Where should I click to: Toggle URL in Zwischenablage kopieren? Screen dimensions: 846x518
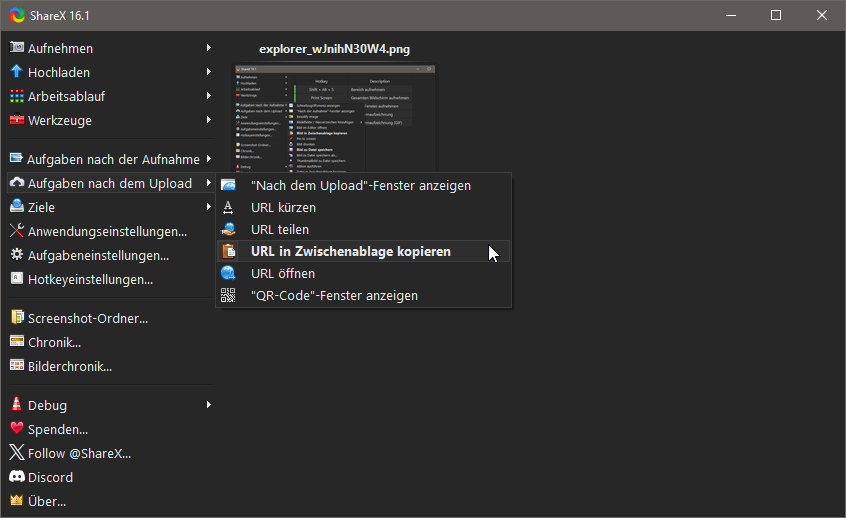(x=363, y=251)
